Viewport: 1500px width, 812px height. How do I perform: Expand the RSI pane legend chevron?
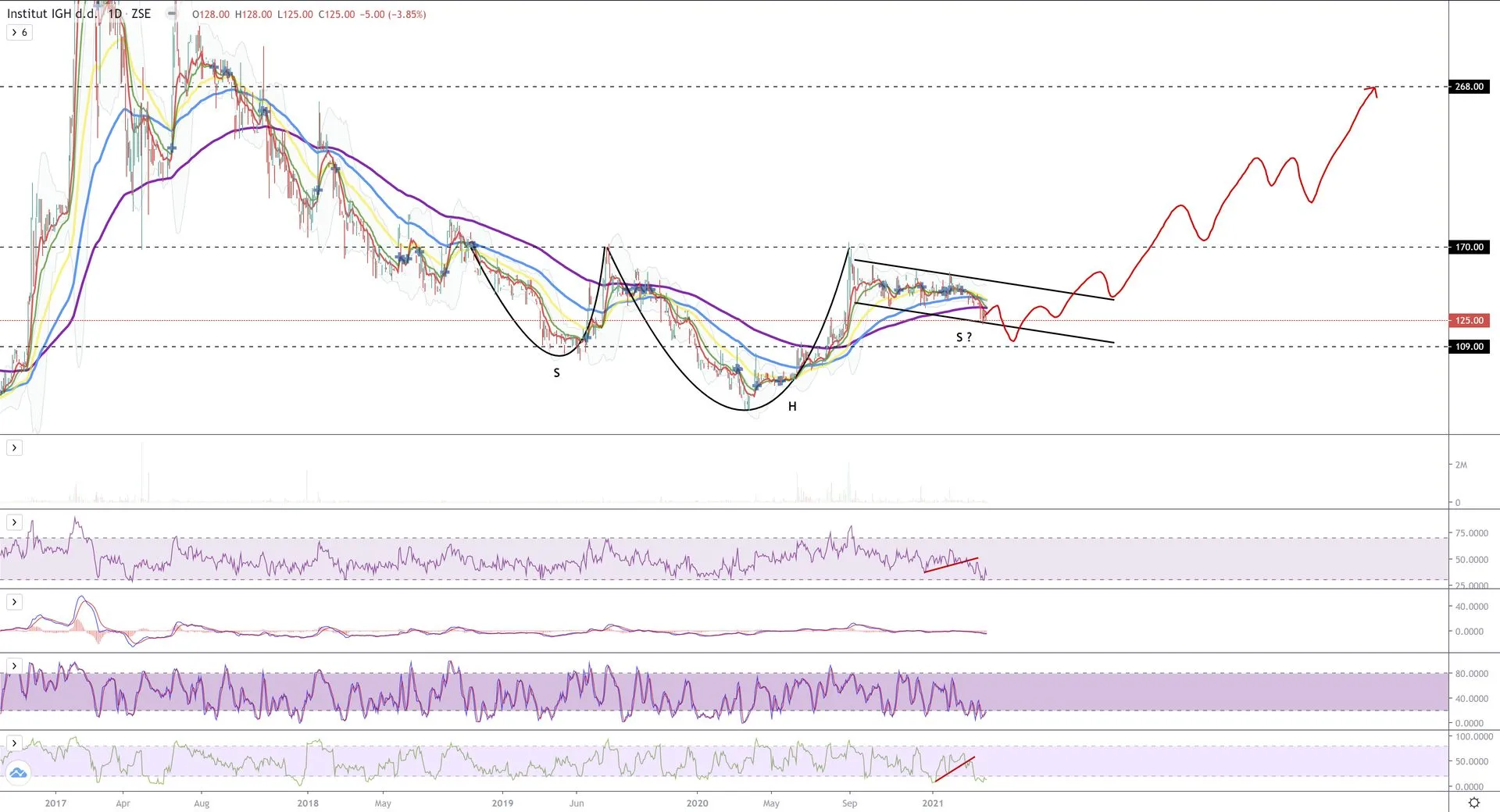[14, 522]
